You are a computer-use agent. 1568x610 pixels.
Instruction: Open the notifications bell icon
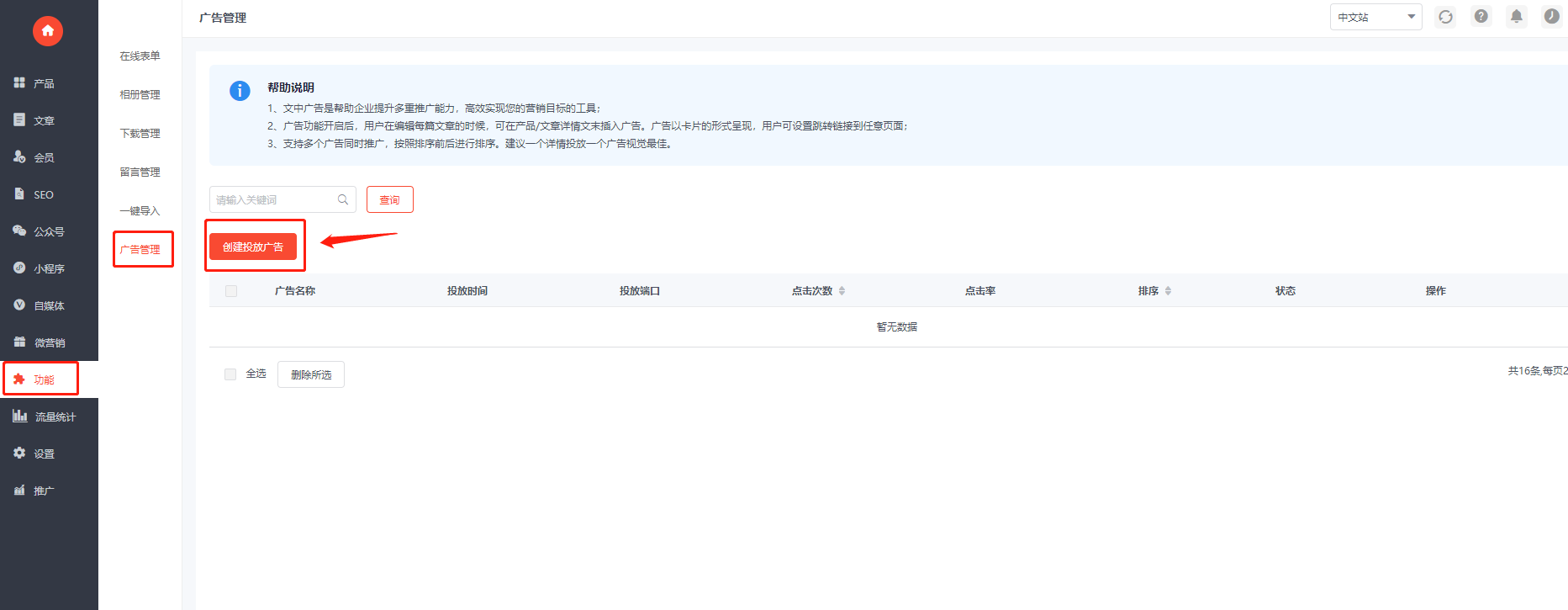click(1517, 16)
